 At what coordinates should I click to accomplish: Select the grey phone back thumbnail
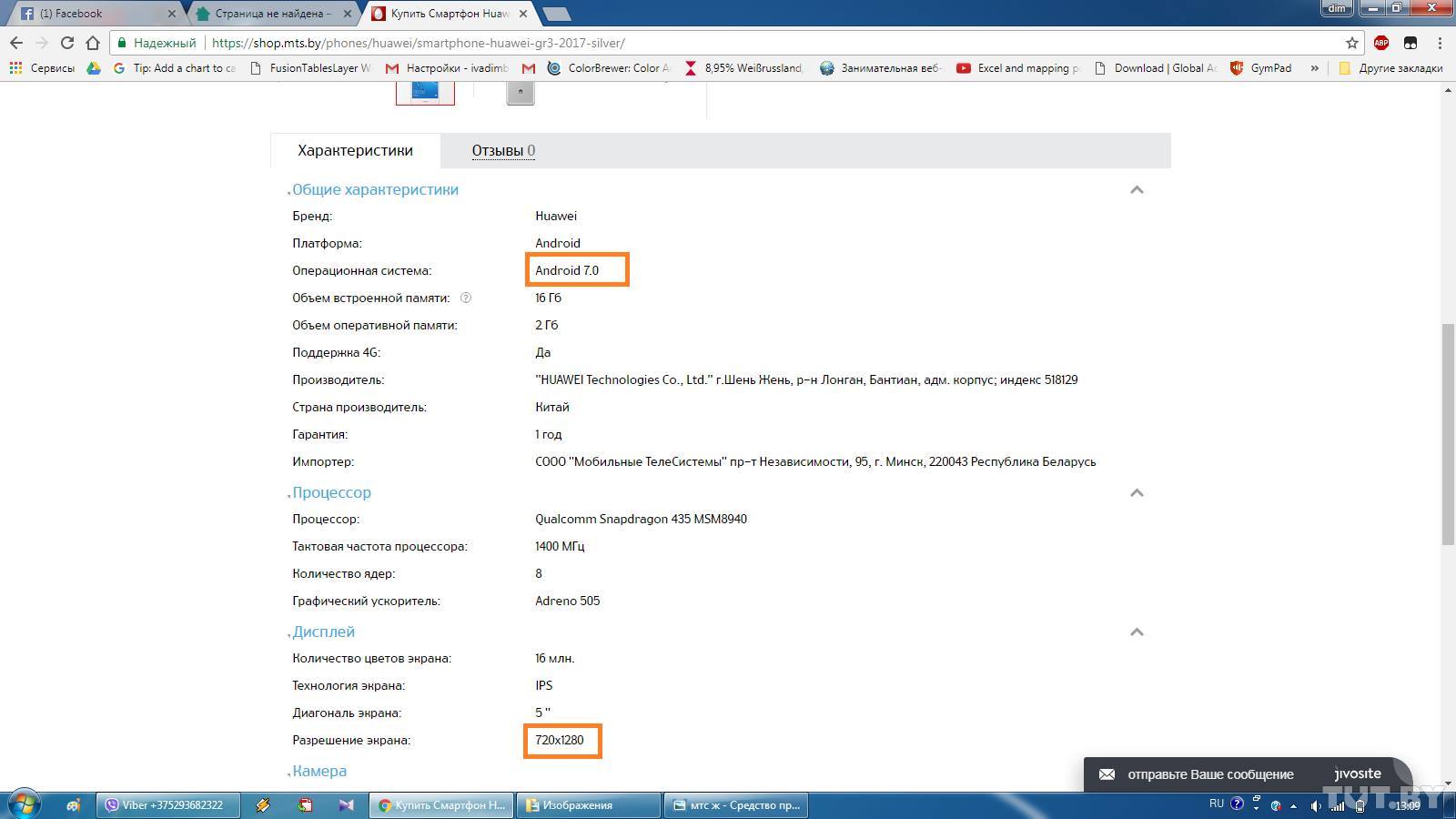[x=521, y=92]
